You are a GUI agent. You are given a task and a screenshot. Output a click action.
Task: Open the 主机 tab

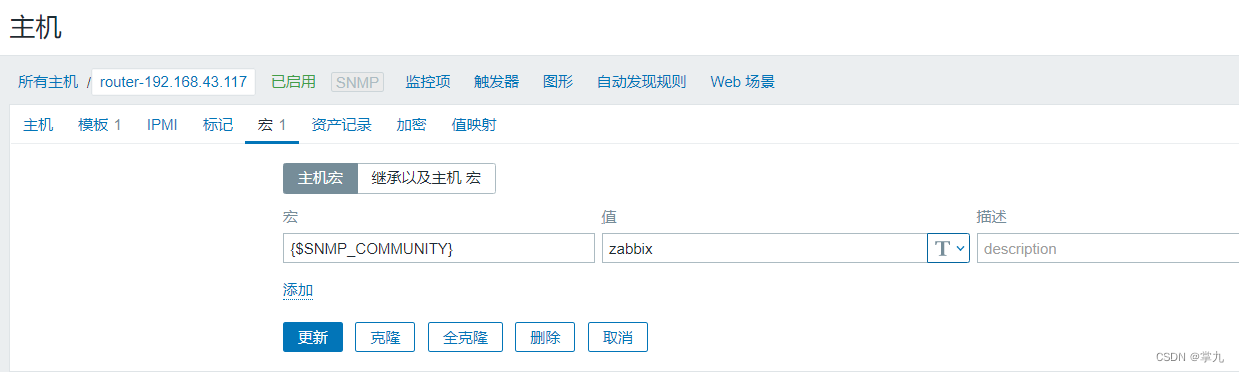point(39,125)
